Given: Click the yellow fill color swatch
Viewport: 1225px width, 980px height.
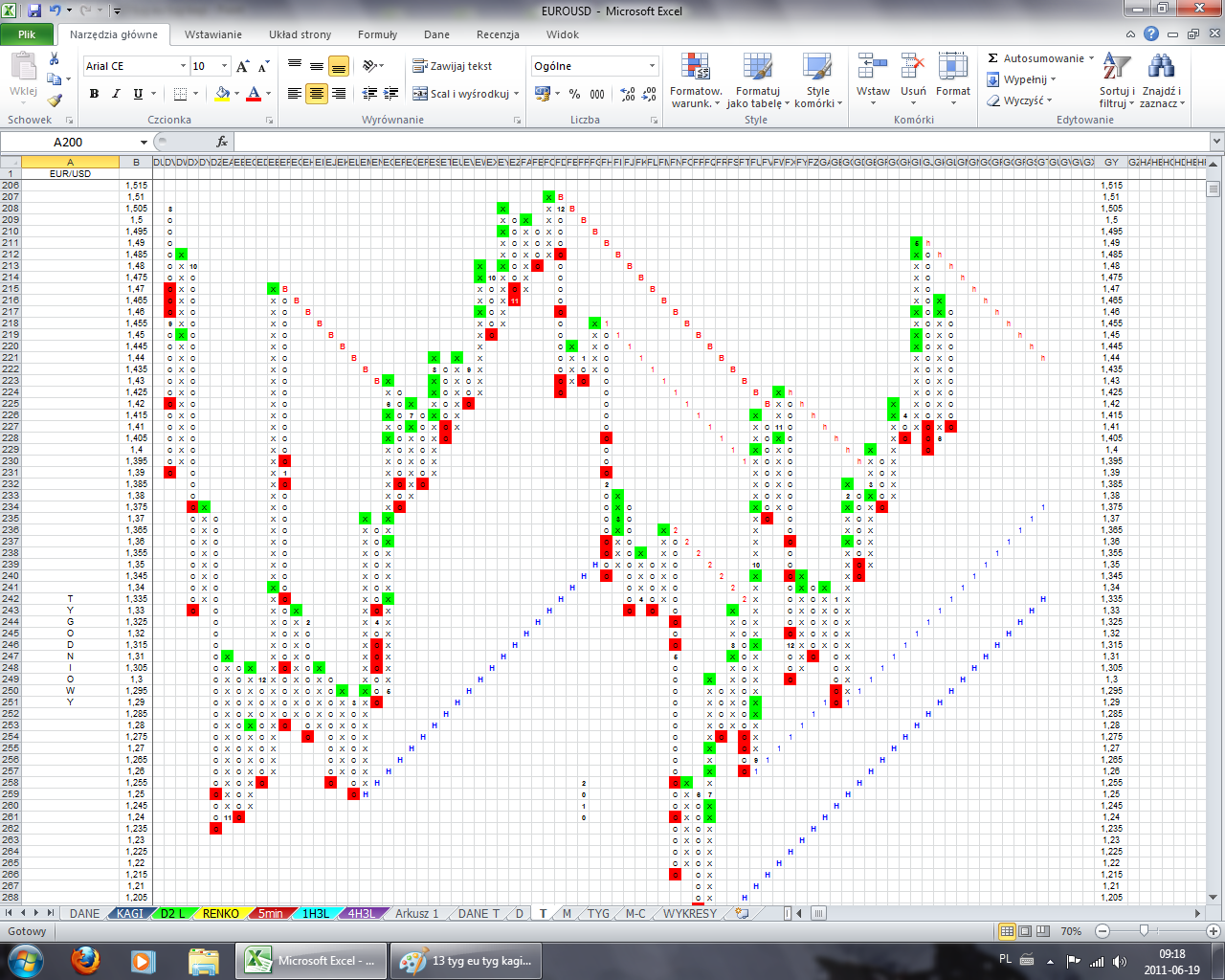Looking at the screenshot, I should [222, 94].
